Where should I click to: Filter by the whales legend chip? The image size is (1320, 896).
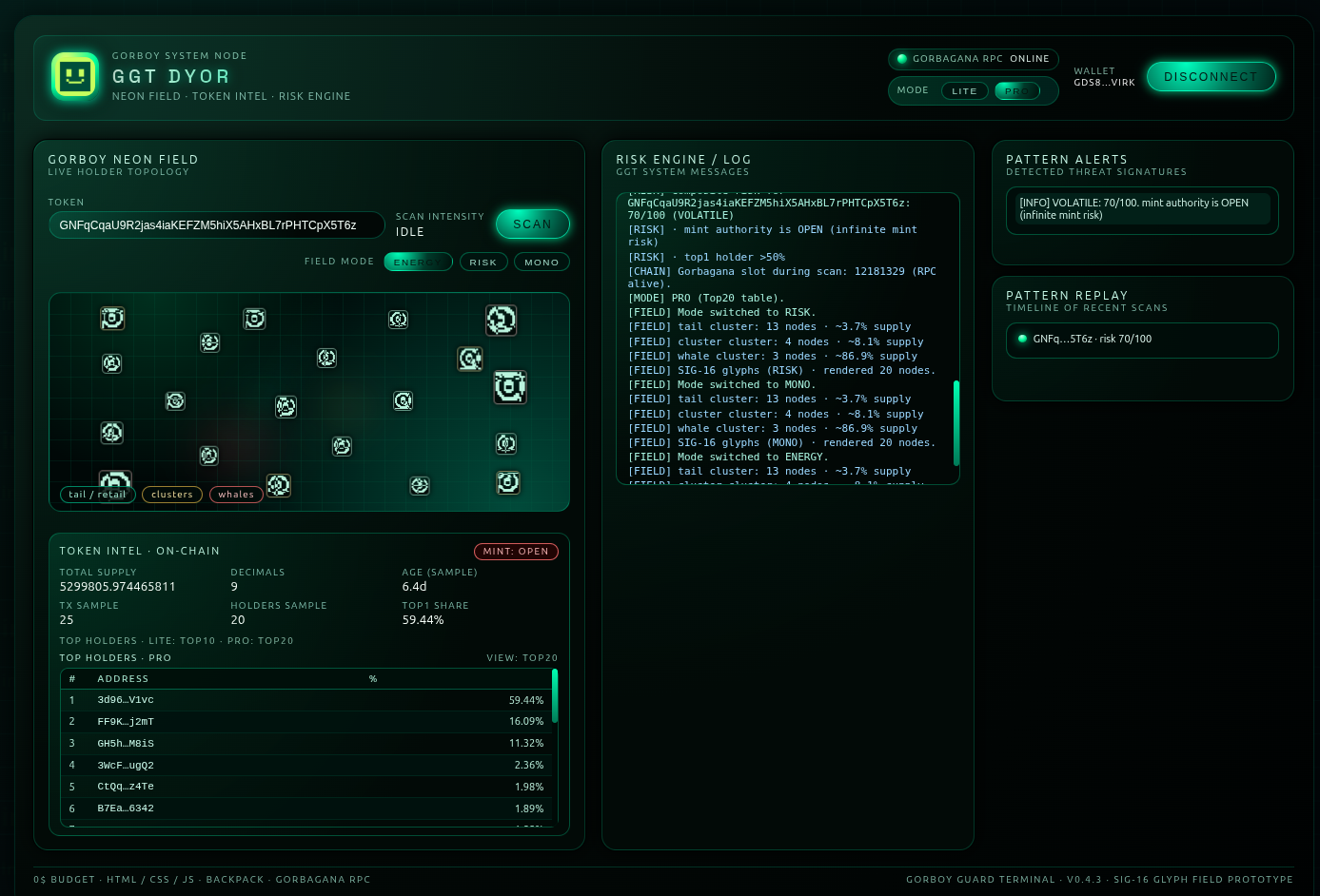coord(236,495)
